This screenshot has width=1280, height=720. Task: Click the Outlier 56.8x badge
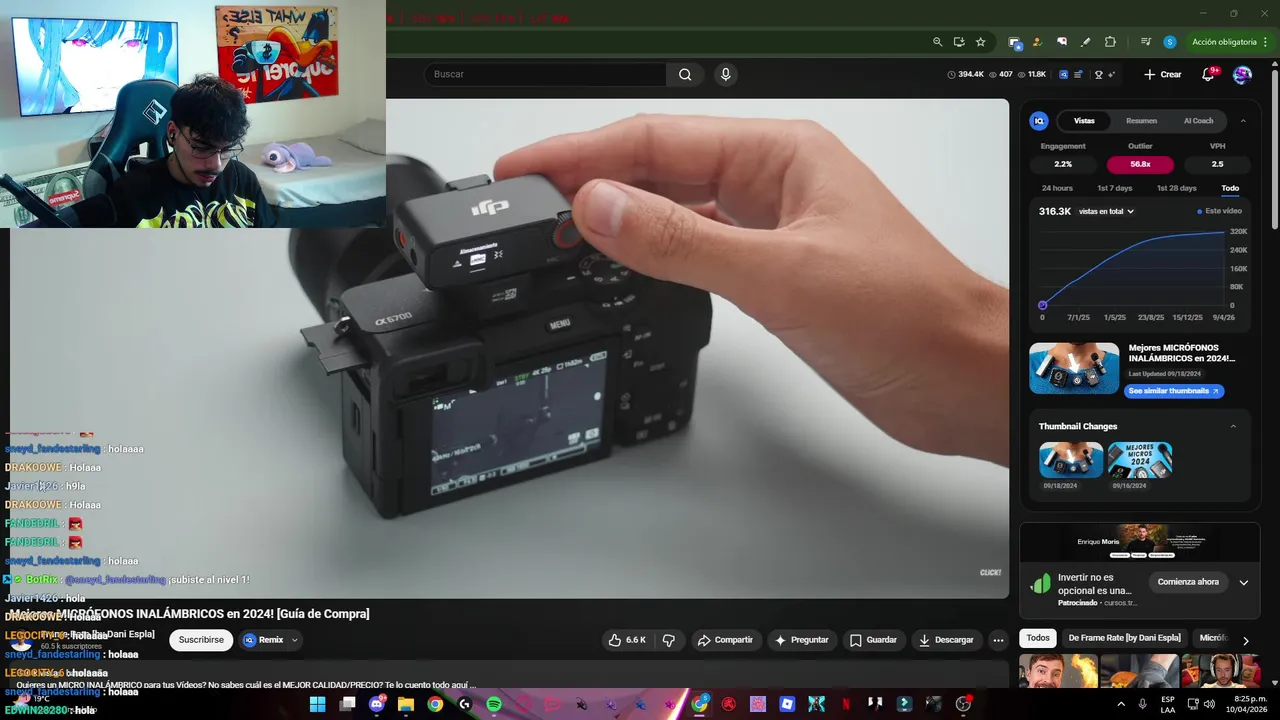1140,164
